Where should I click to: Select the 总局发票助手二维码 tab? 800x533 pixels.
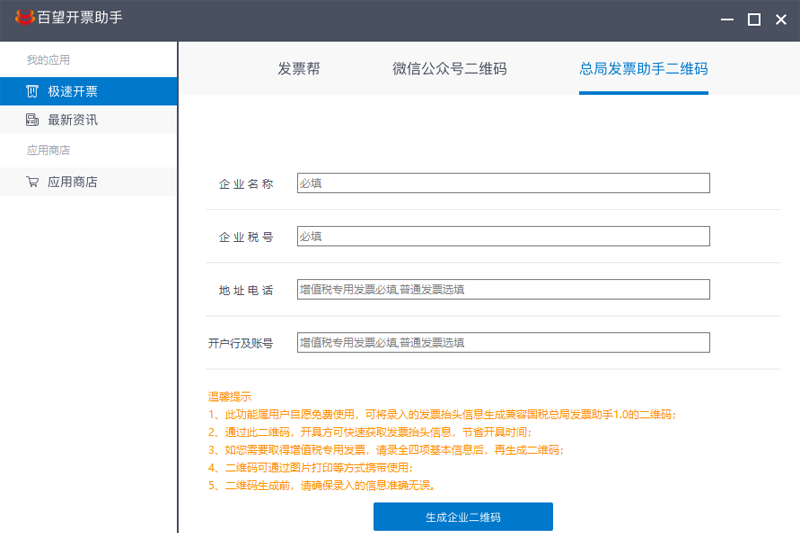pyautogui.click(x=643, y=69)
